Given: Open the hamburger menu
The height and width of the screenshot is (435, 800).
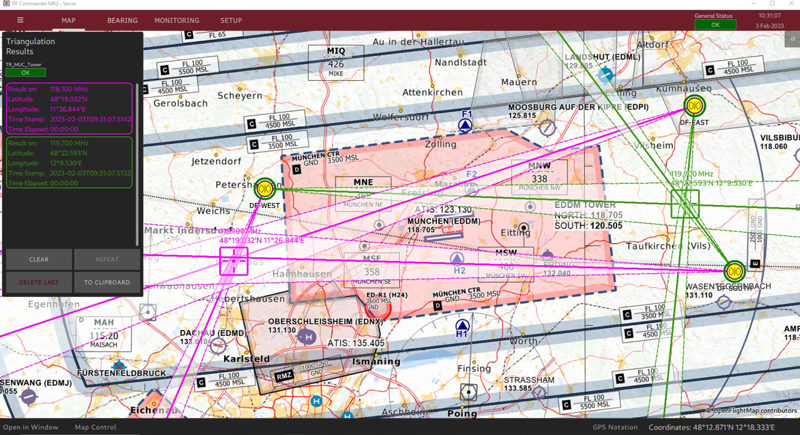Looking at the screenshot, I should pyautogui.click(x=20, y=20).
